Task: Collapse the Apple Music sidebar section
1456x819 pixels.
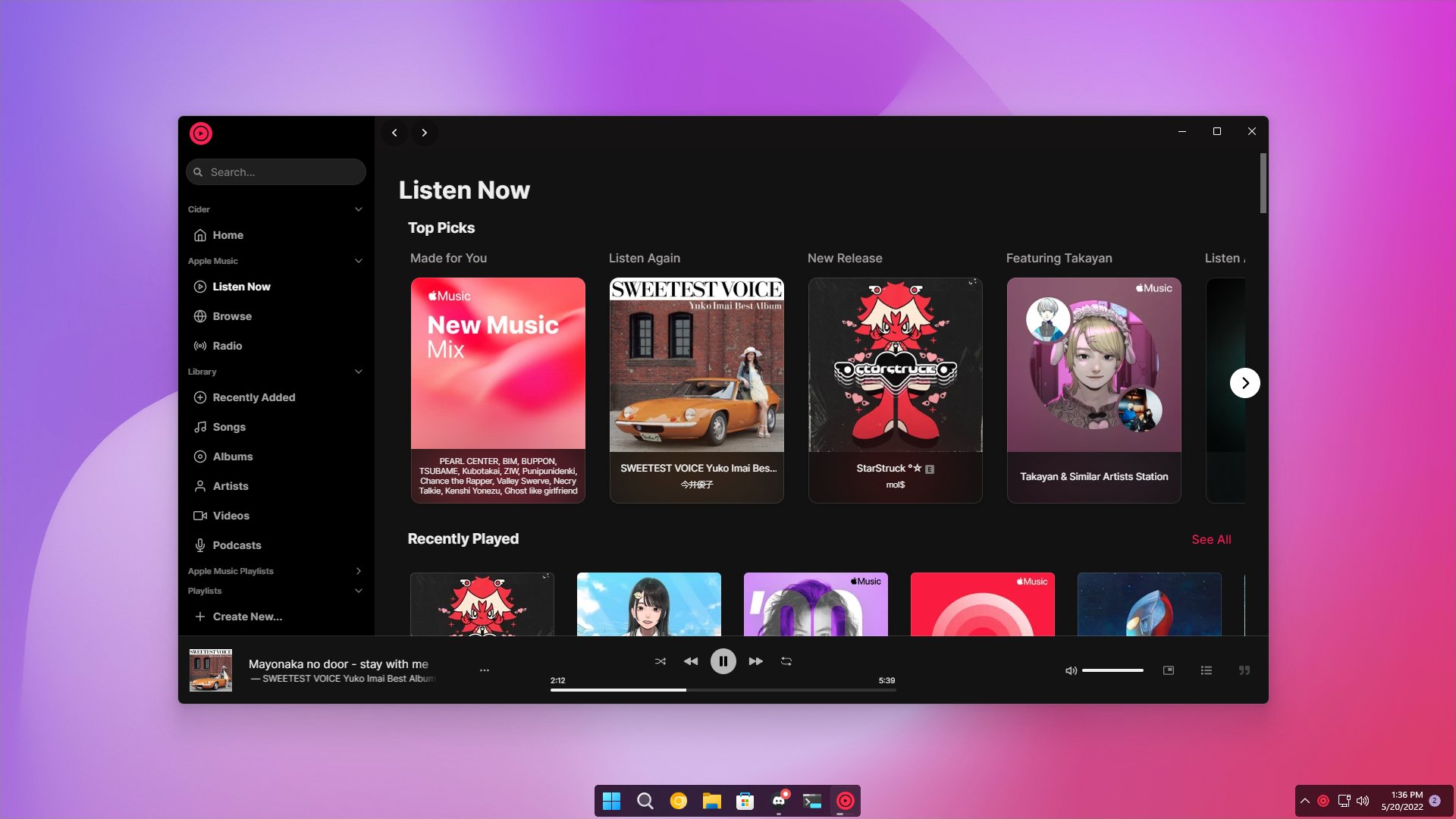Action: [359, 261]
